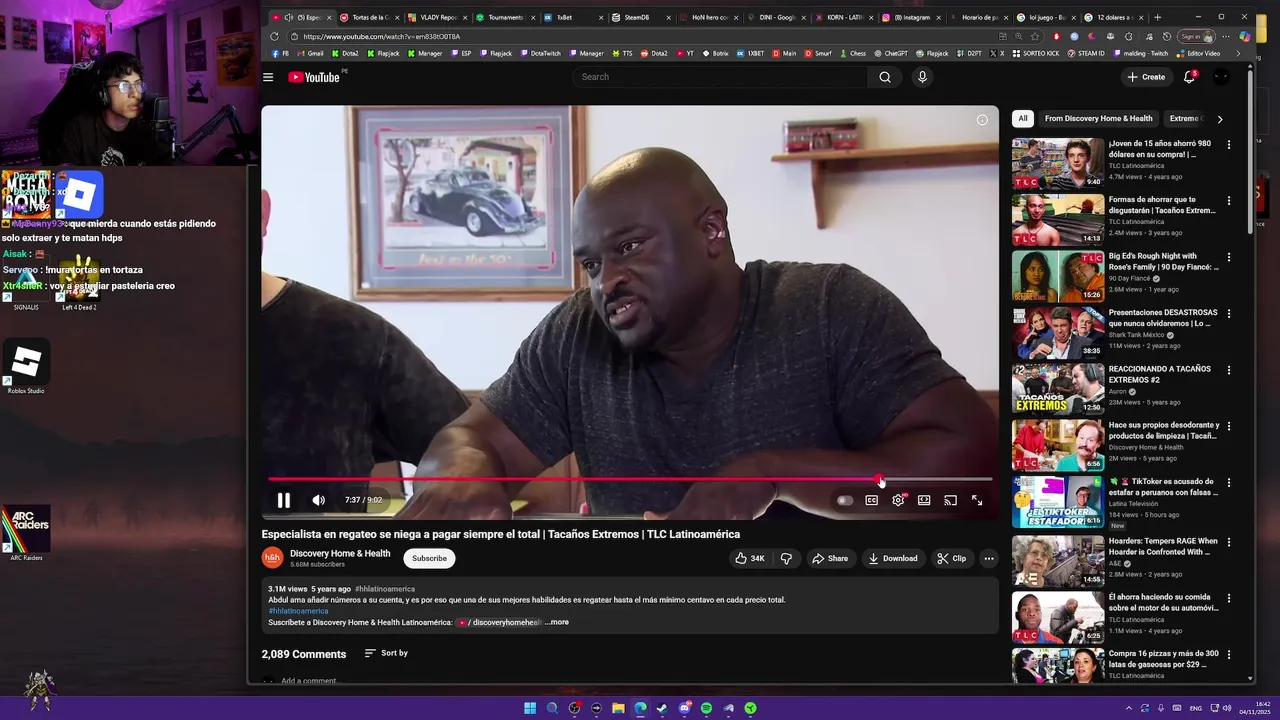Open YouTube notifications bell
This screenshot has width=1280, height=720.
coord(1189,77)
